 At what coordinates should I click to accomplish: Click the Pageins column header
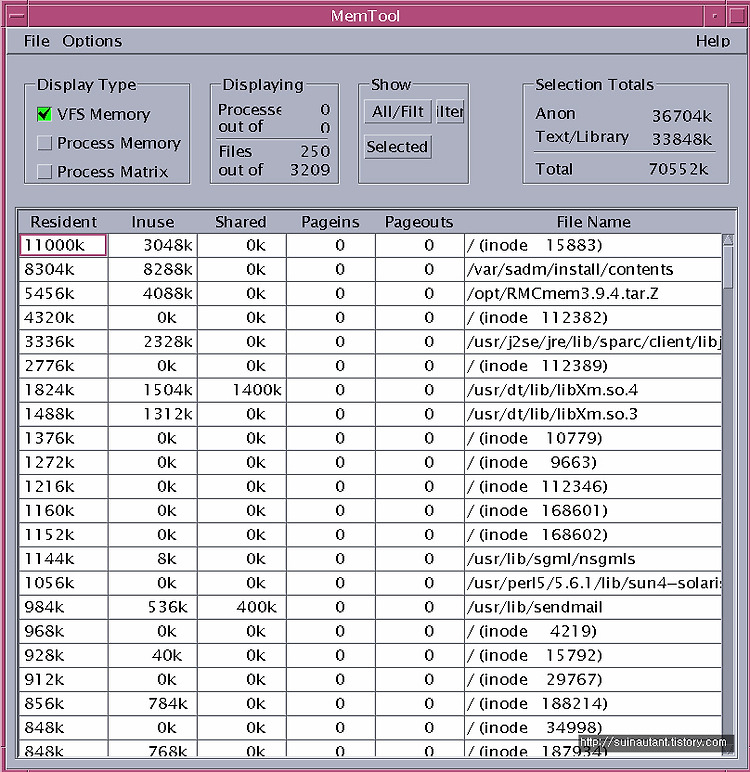click(x=330, y=222)
